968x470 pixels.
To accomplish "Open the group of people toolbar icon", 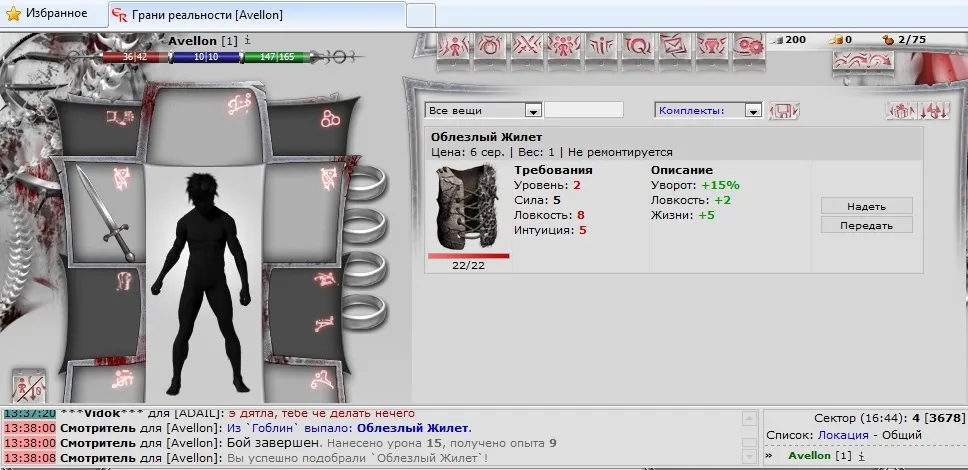I will click(x=565, y=46).
